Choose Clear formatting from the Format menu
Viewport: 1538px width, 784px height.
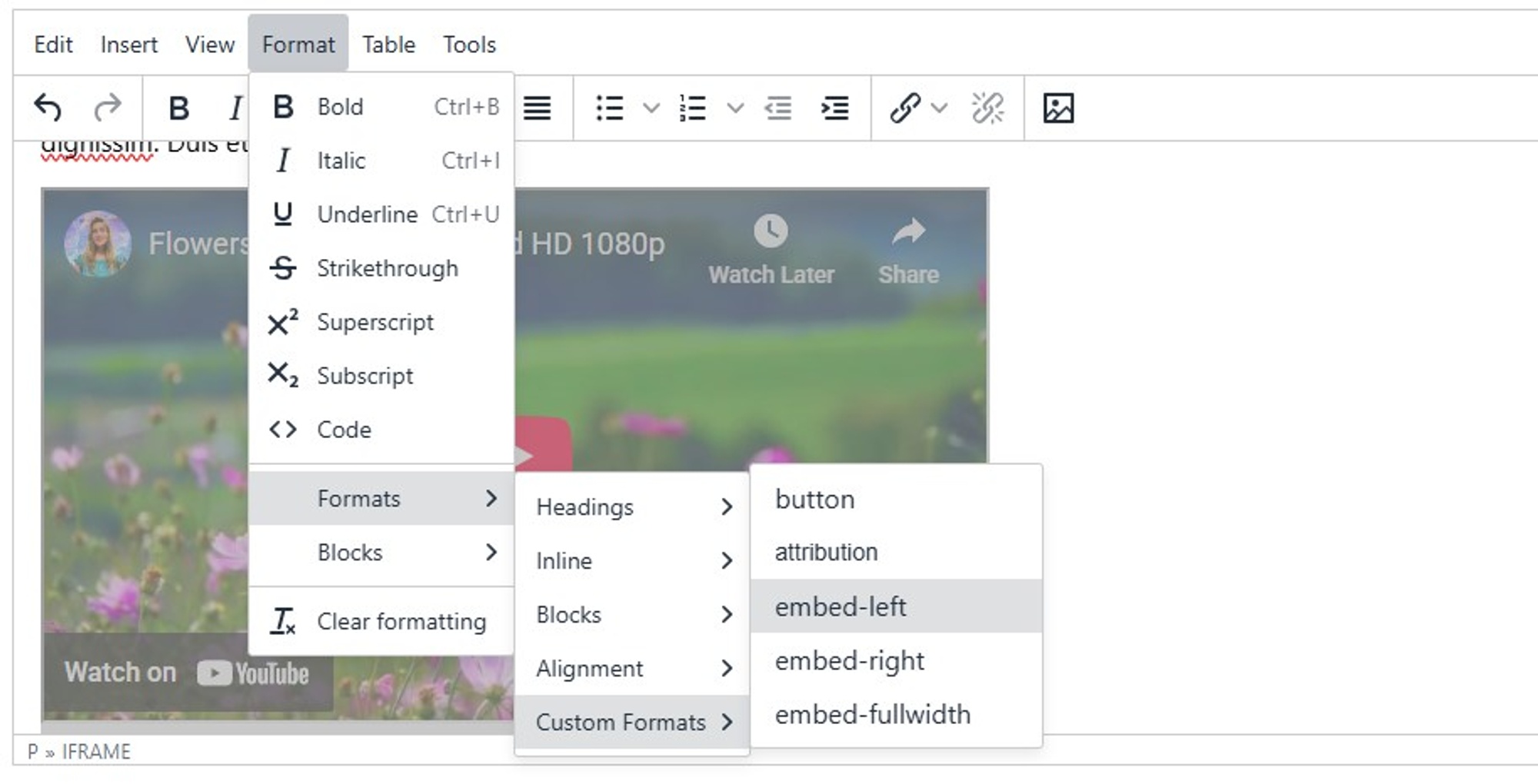click(x=401, y=621)
